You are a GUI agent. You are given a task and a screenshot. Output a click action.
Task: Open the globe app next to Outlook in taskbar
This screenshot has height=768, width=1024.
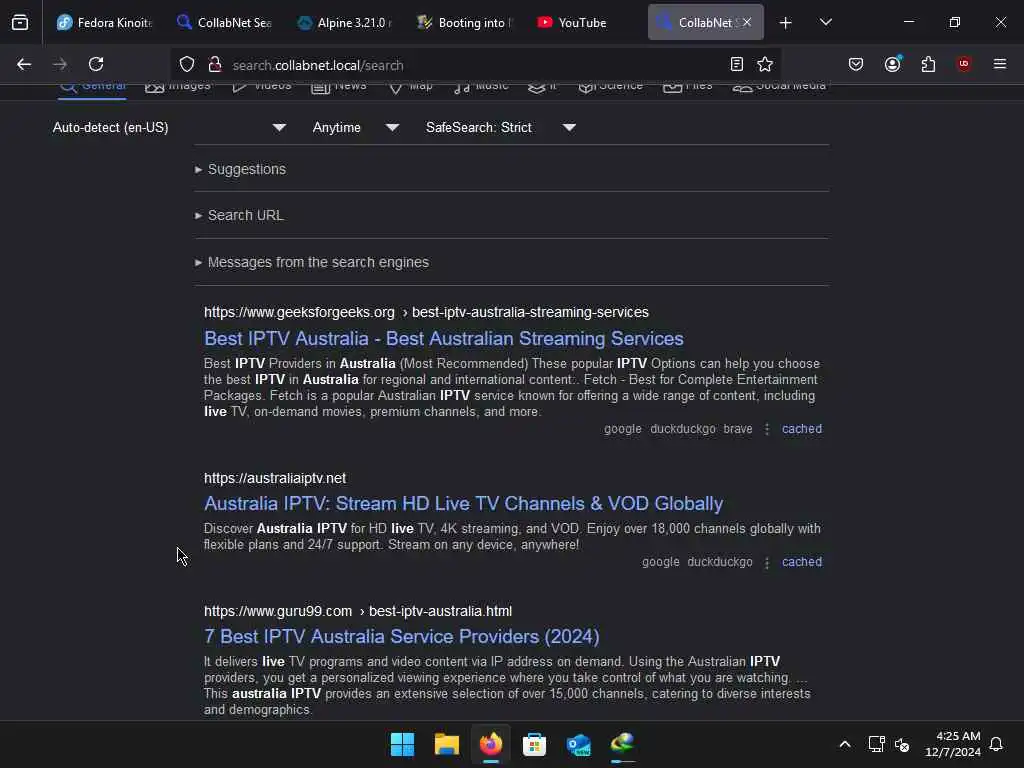[x=622, y=744]
